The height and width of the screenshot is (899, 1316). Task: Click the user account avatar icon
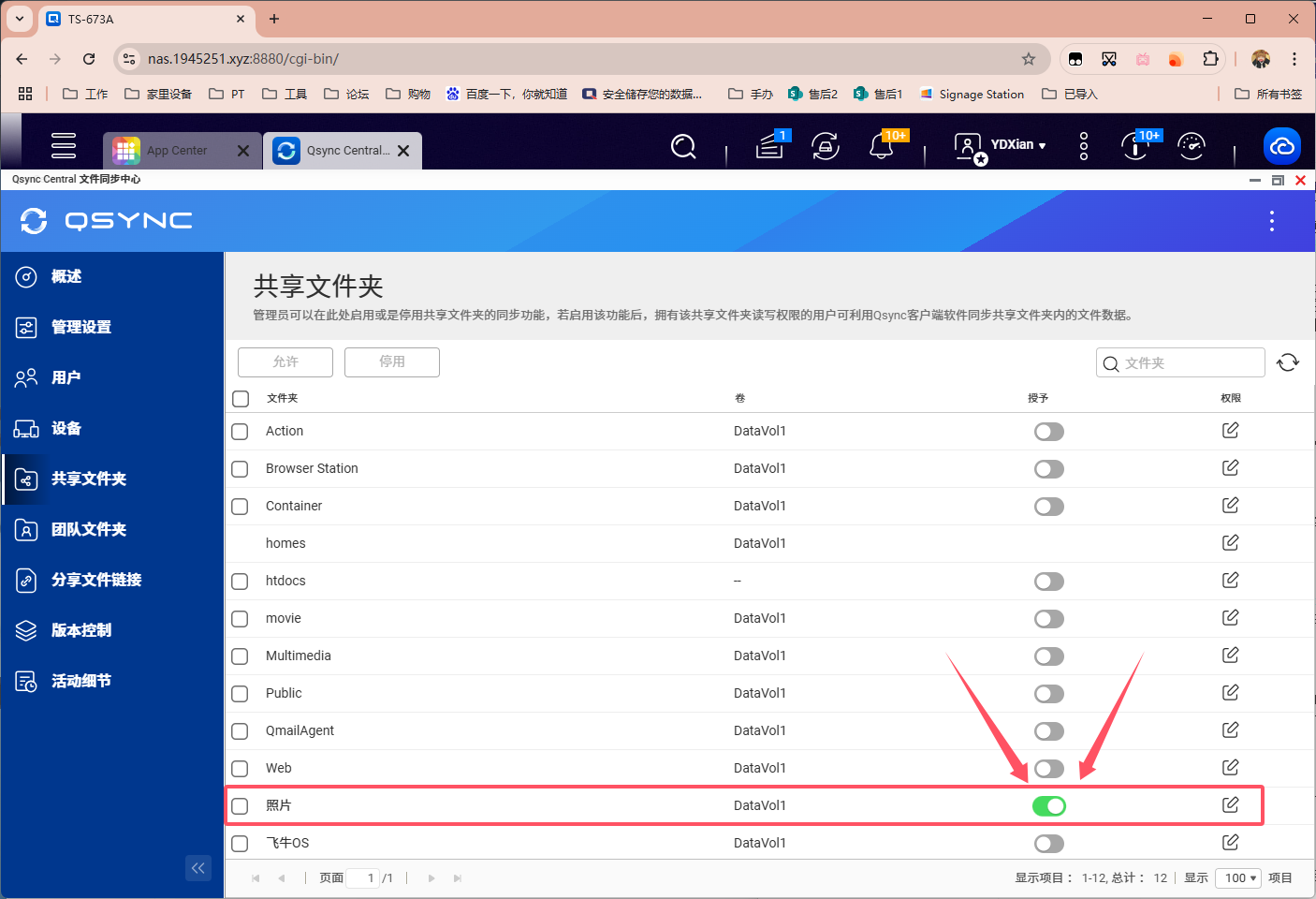[x=968, y=147]
